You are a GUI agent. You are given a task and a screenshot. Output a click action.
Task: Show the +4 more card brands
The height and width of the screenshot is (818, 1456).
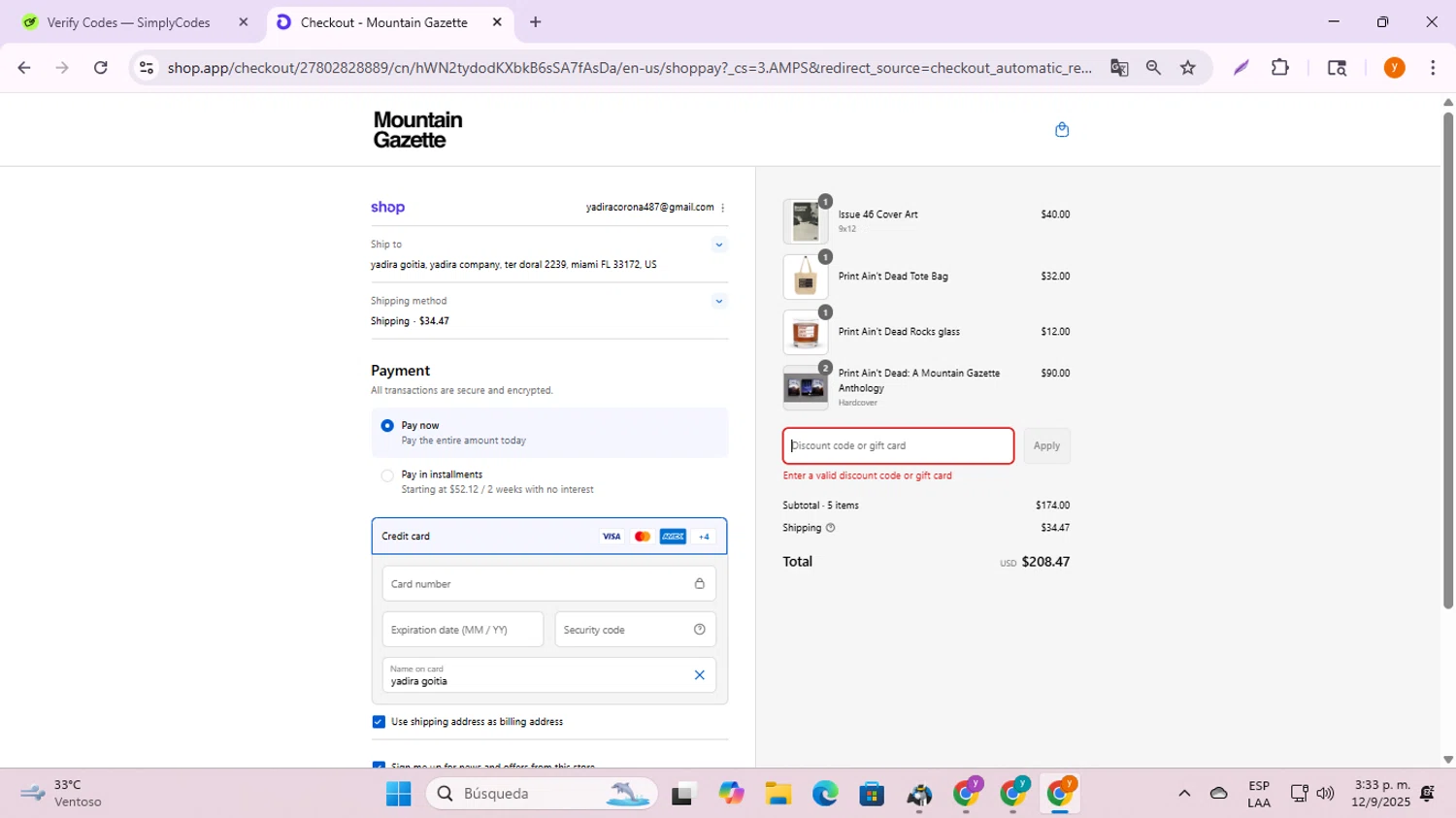(704, 537)
